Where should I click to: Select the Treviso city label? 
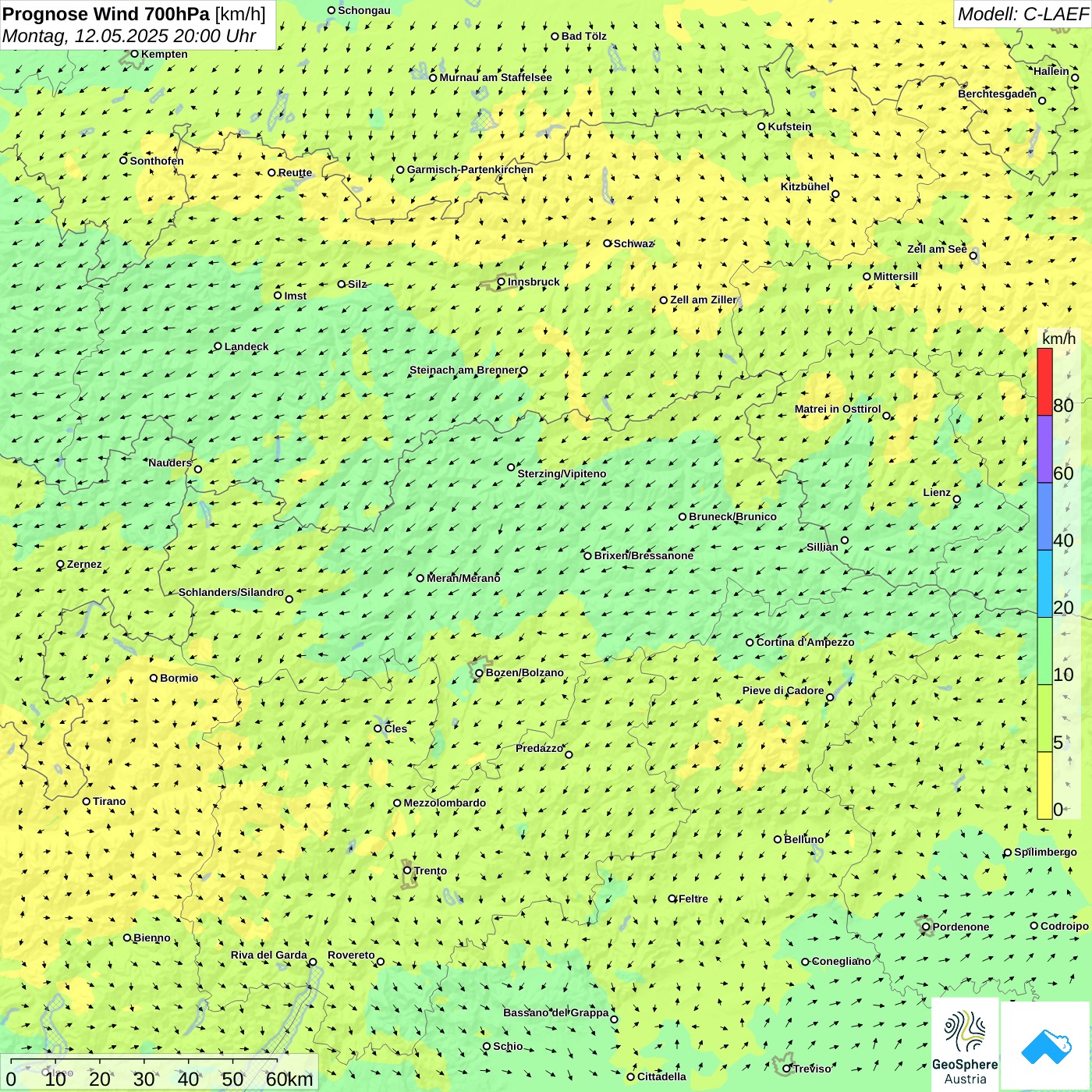pos(812,1069)
